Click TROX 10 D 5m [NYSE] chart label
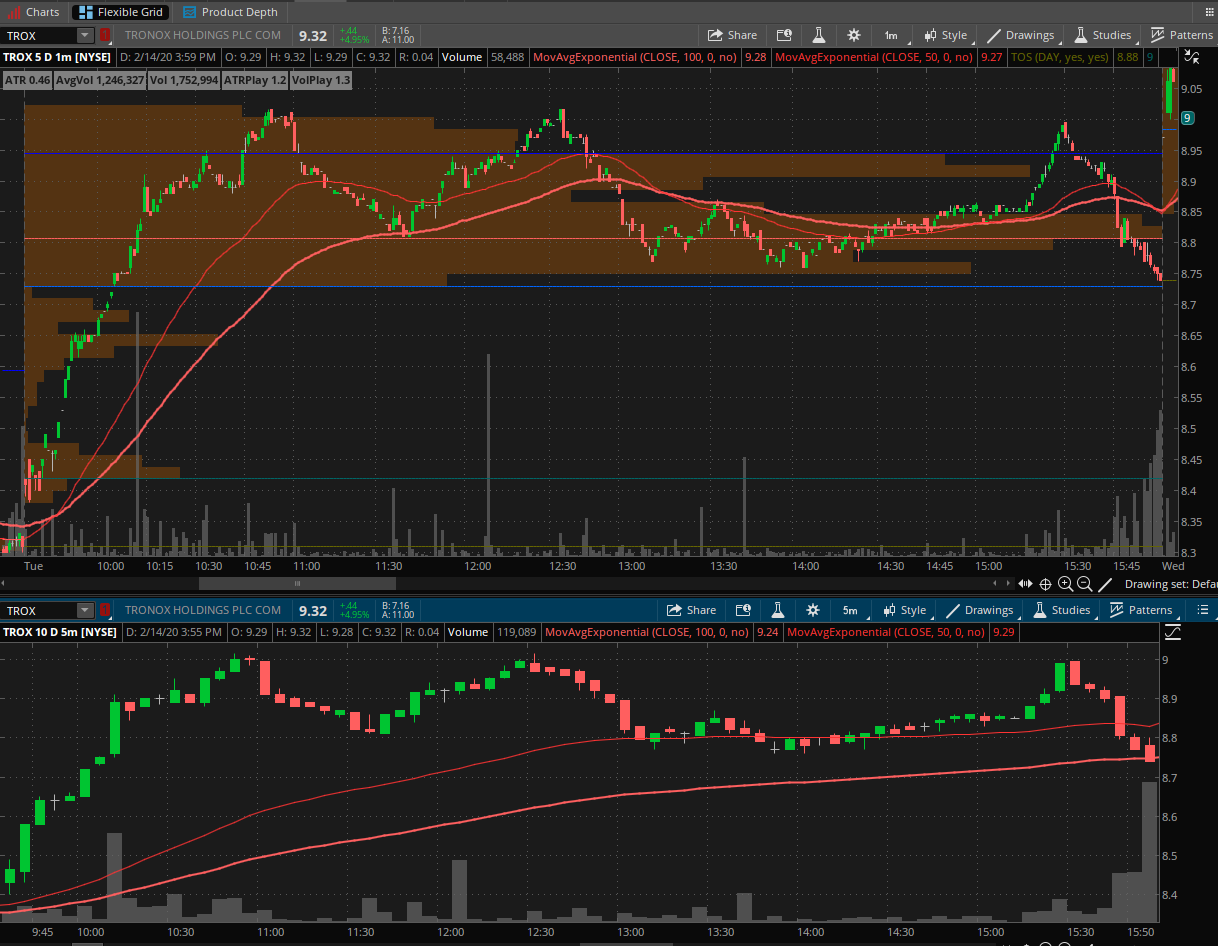Screen dimensions: 1218x946 (x=61, y=632)
